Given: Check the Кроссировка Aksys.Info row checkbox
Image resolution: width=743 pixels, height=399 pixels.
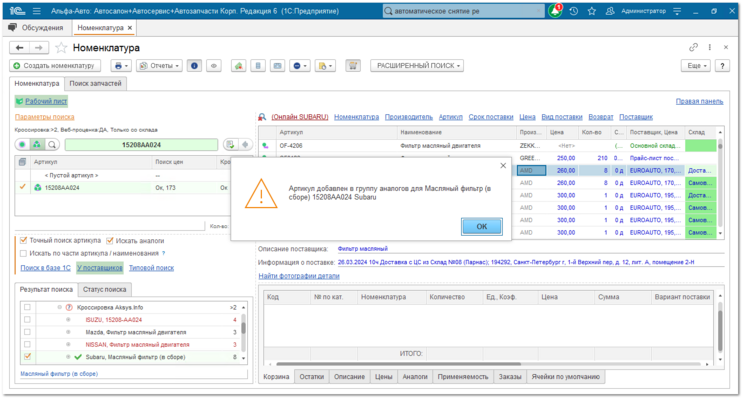Looking at the screenshot, I should [x=27, y=308].
